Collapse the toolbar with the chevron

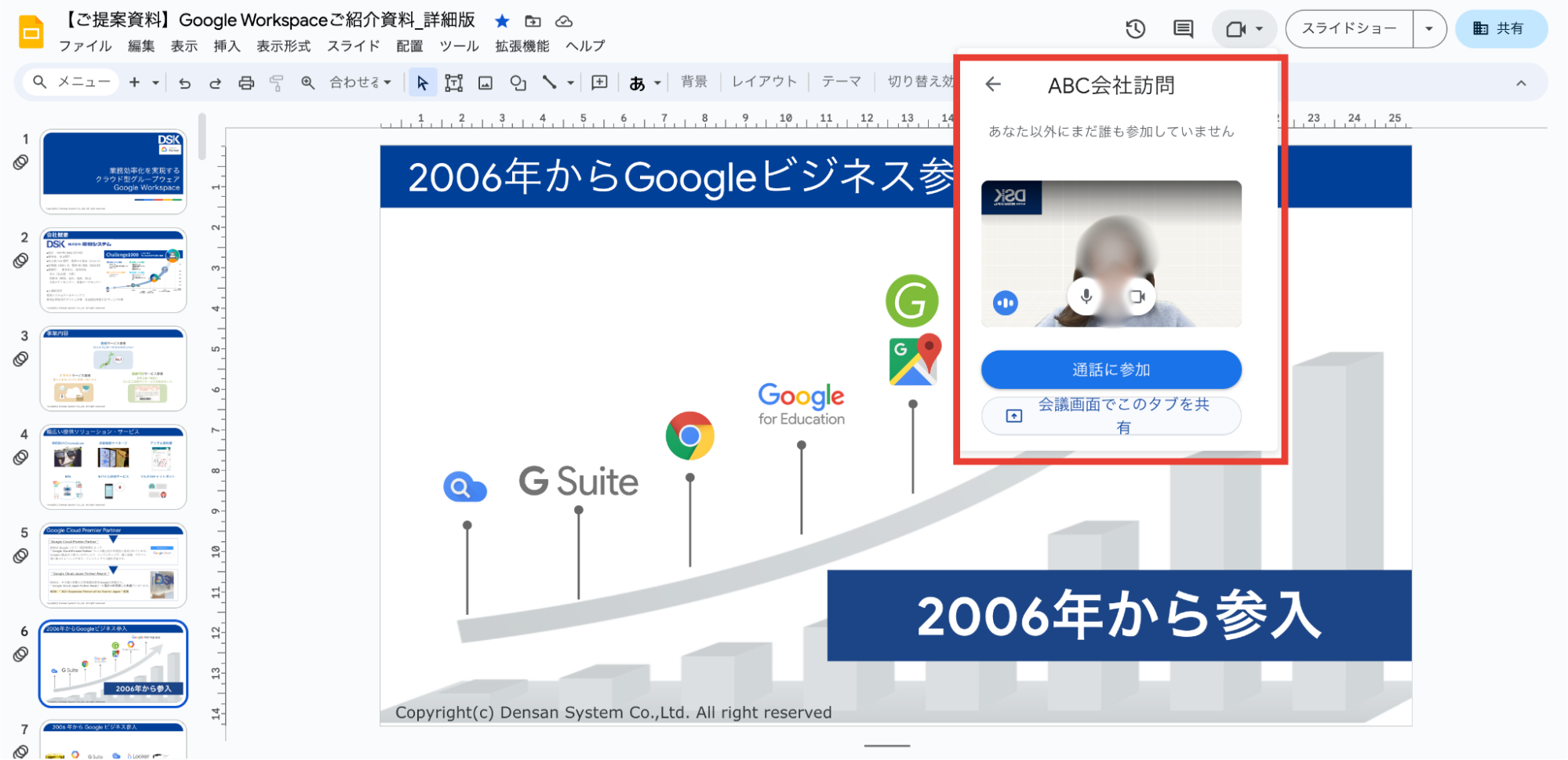coord(1521,83)
